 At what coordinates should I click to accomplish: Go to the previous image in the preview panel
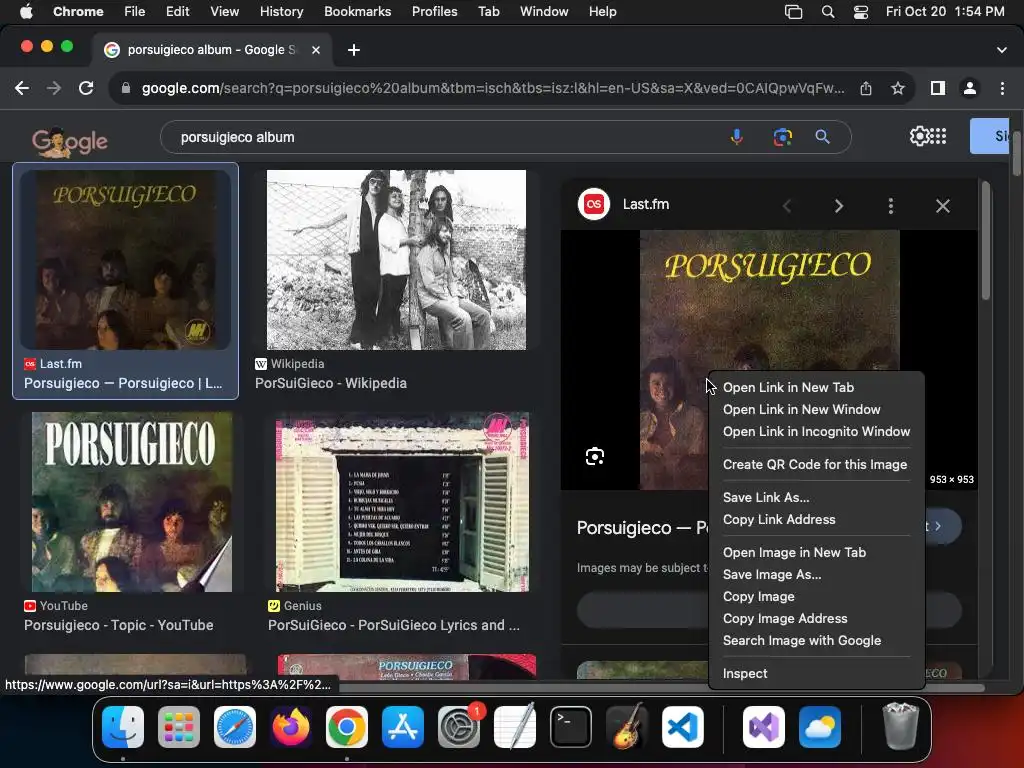click(x=787, y=206)
